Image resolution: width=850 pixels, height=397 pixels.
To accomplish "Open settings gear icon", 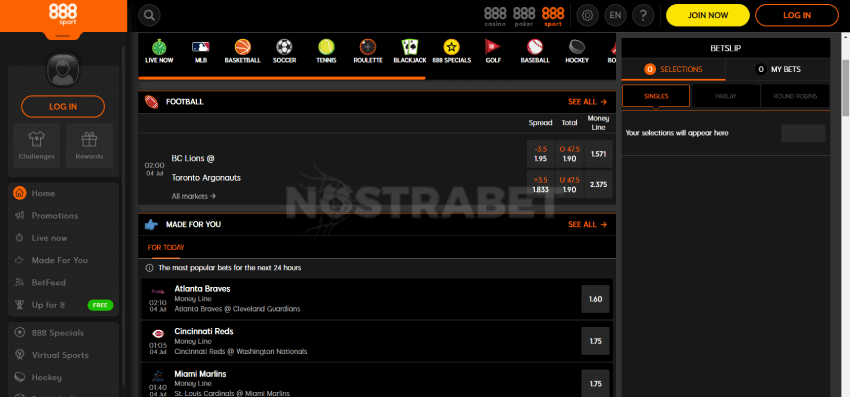I will (x=587, y=15).
